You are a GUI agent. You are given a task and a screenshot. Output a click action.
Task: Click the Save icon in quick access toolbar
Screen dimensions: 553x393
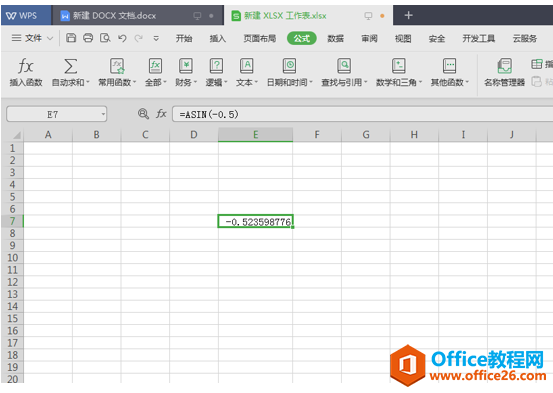coord(71,38)
